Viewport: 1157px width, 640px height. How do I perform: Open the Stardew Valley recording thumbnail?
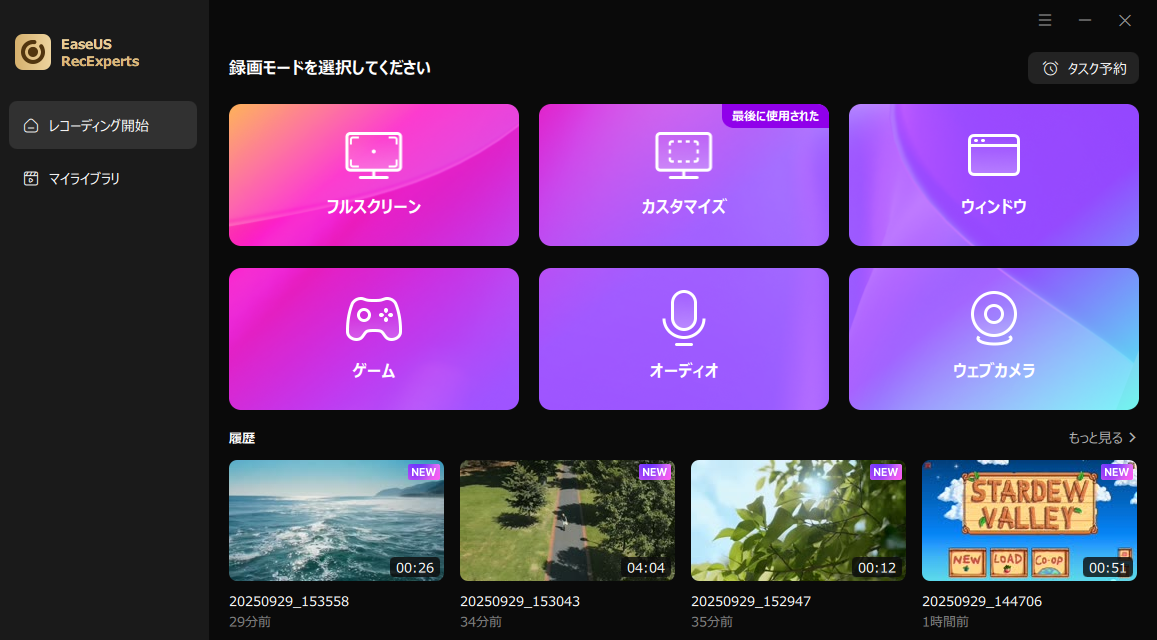(x=1029, y=520)
